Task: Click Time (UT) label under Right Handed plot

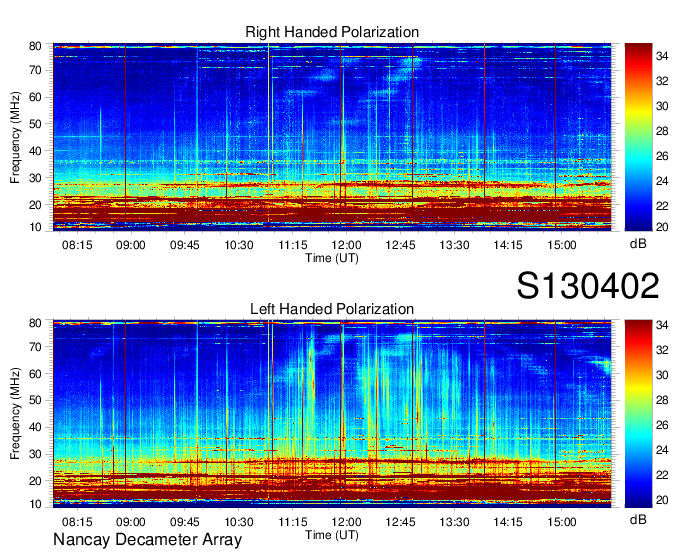Action: pyautogui.click(x=332, y=258)
